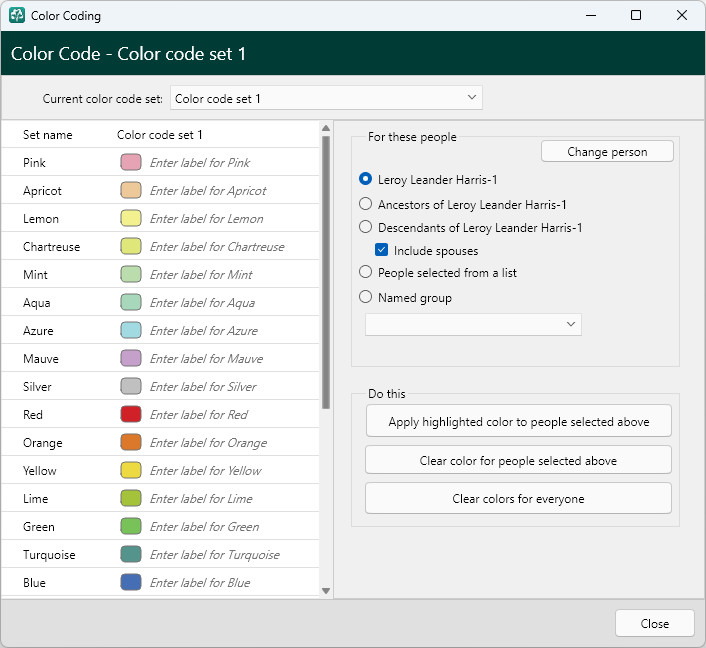Click the Turquoise color swatch
Image resolution: width=706 pixels, height=648 pixels.
[131, 554]
